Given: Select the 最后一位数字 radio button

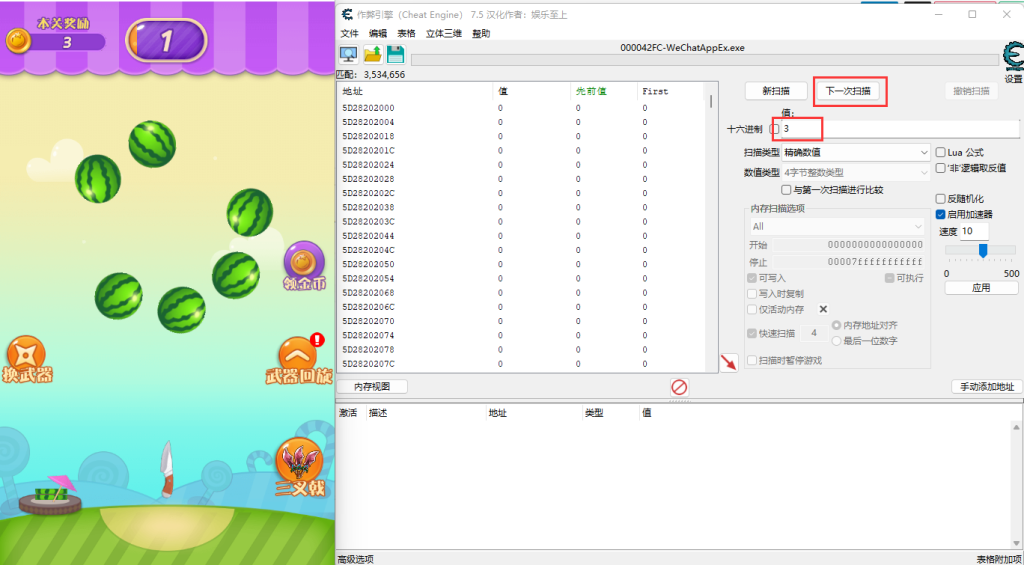Looking at the screenshot, I should pos(837,341).
